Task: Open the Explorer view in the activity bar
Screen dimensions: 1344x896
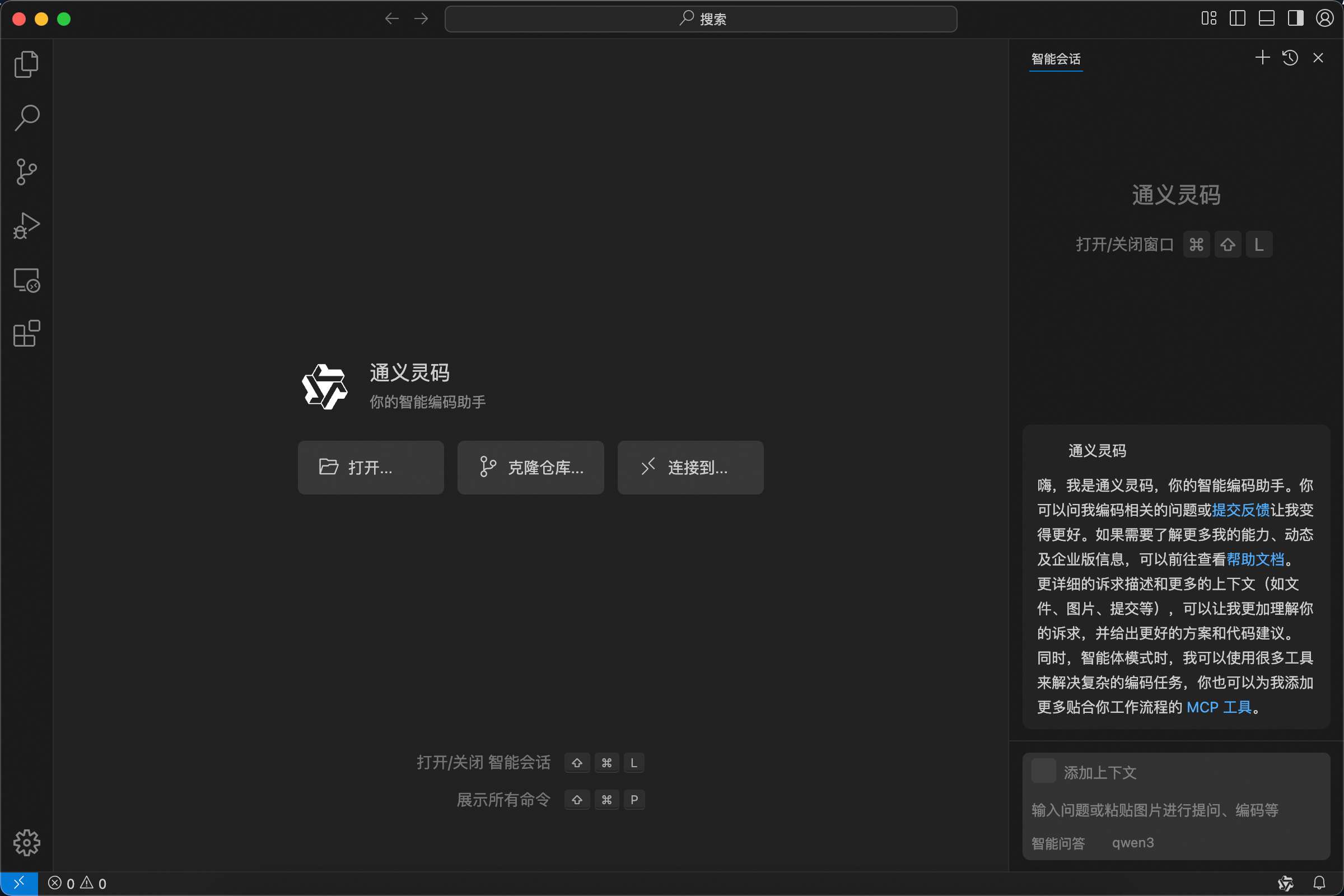Action: tap(26, 64)
